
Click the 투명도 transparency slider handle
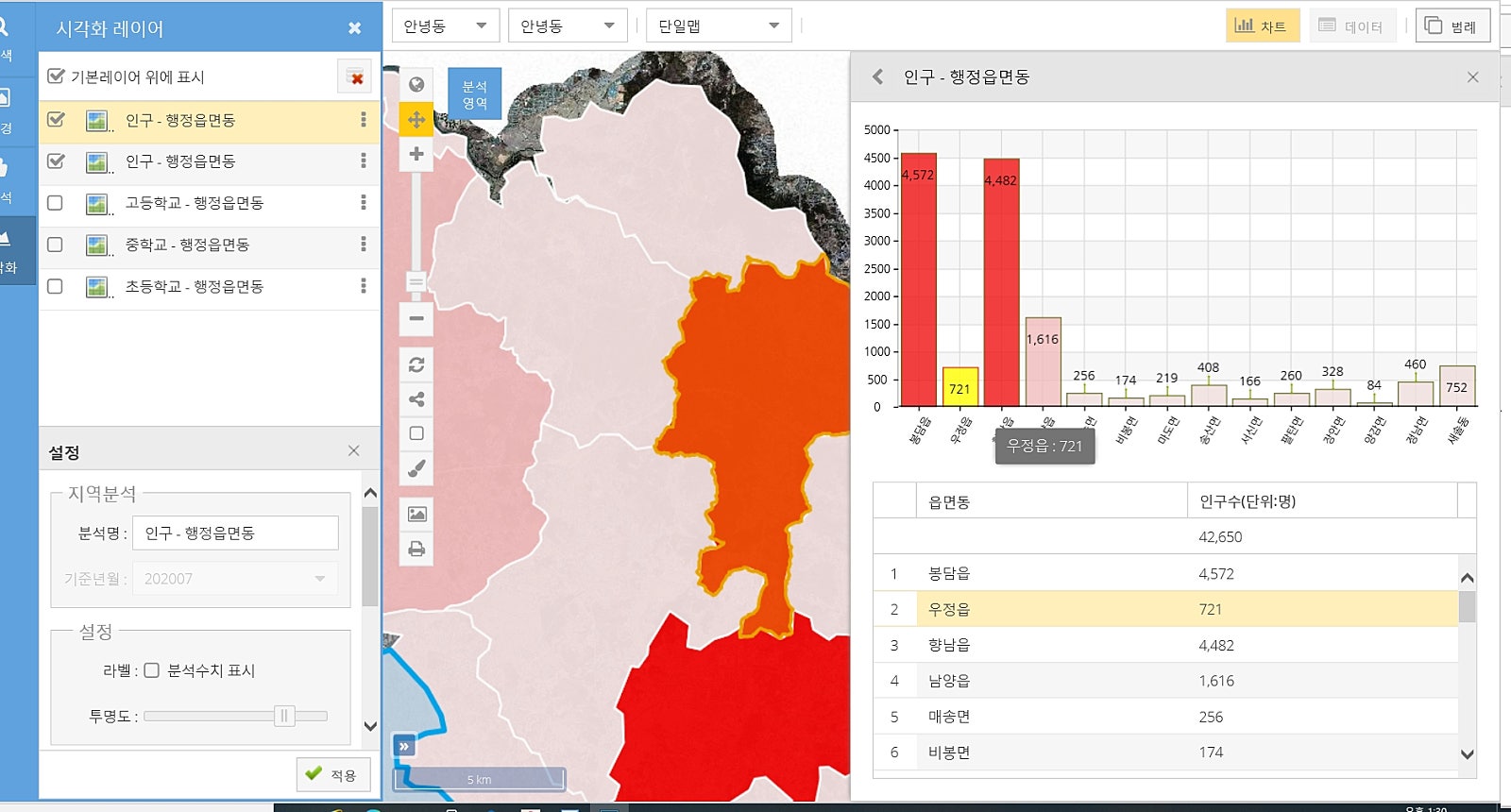tap(284, 716)
